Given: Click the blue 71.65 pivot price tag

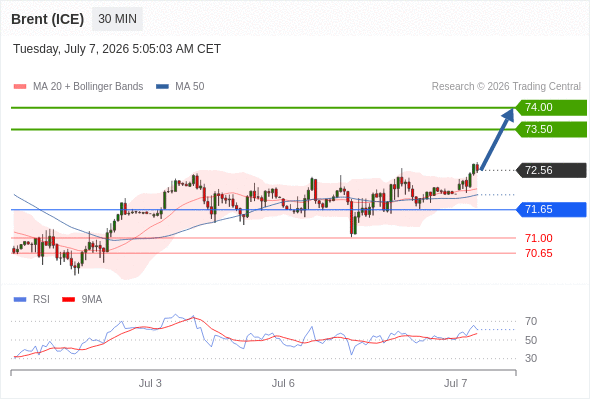Looking at the screenshot, I should 551,210.
